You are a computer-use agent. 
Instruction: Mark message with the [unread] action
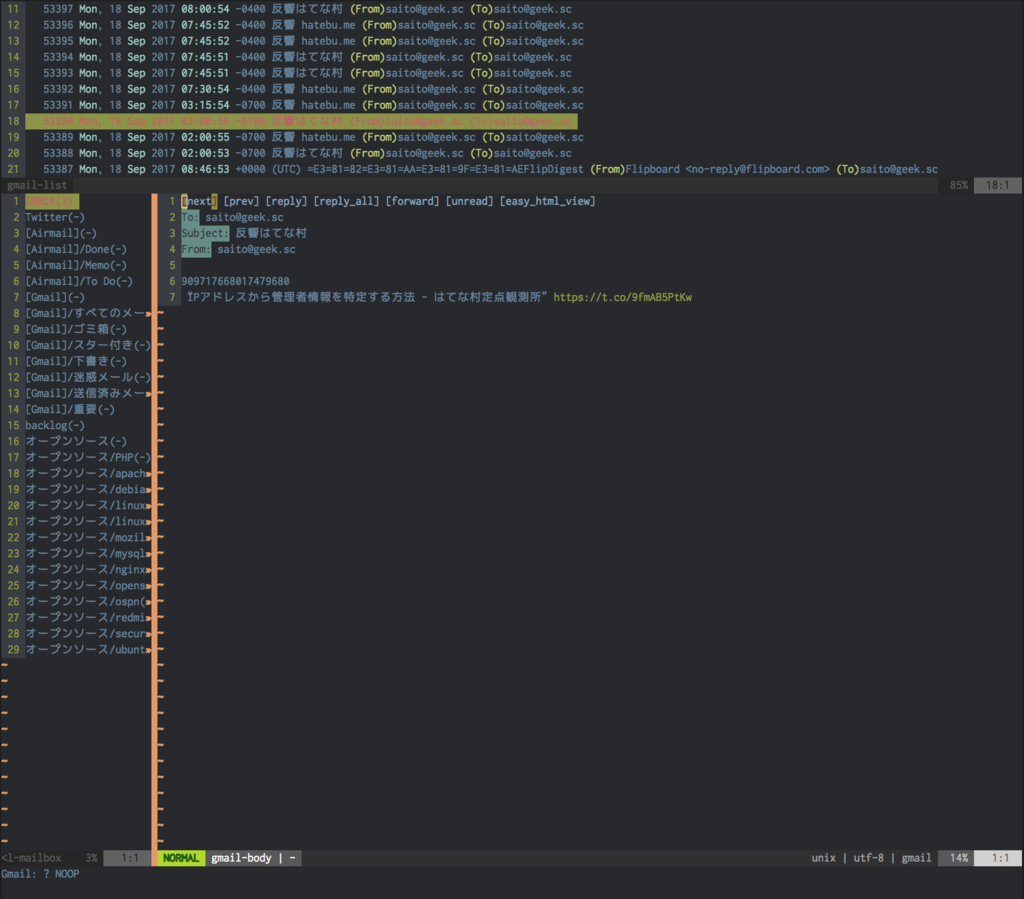point(469,201)
